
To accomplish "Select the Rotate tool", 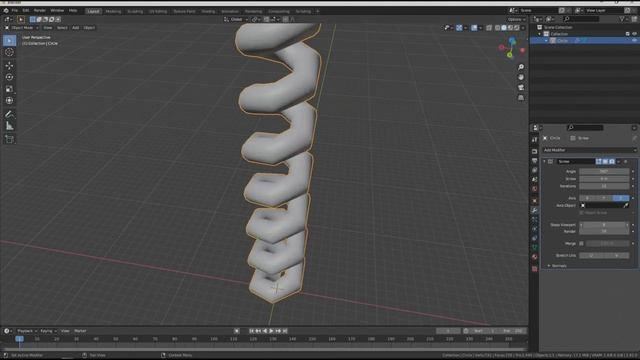I will point(9,77).
